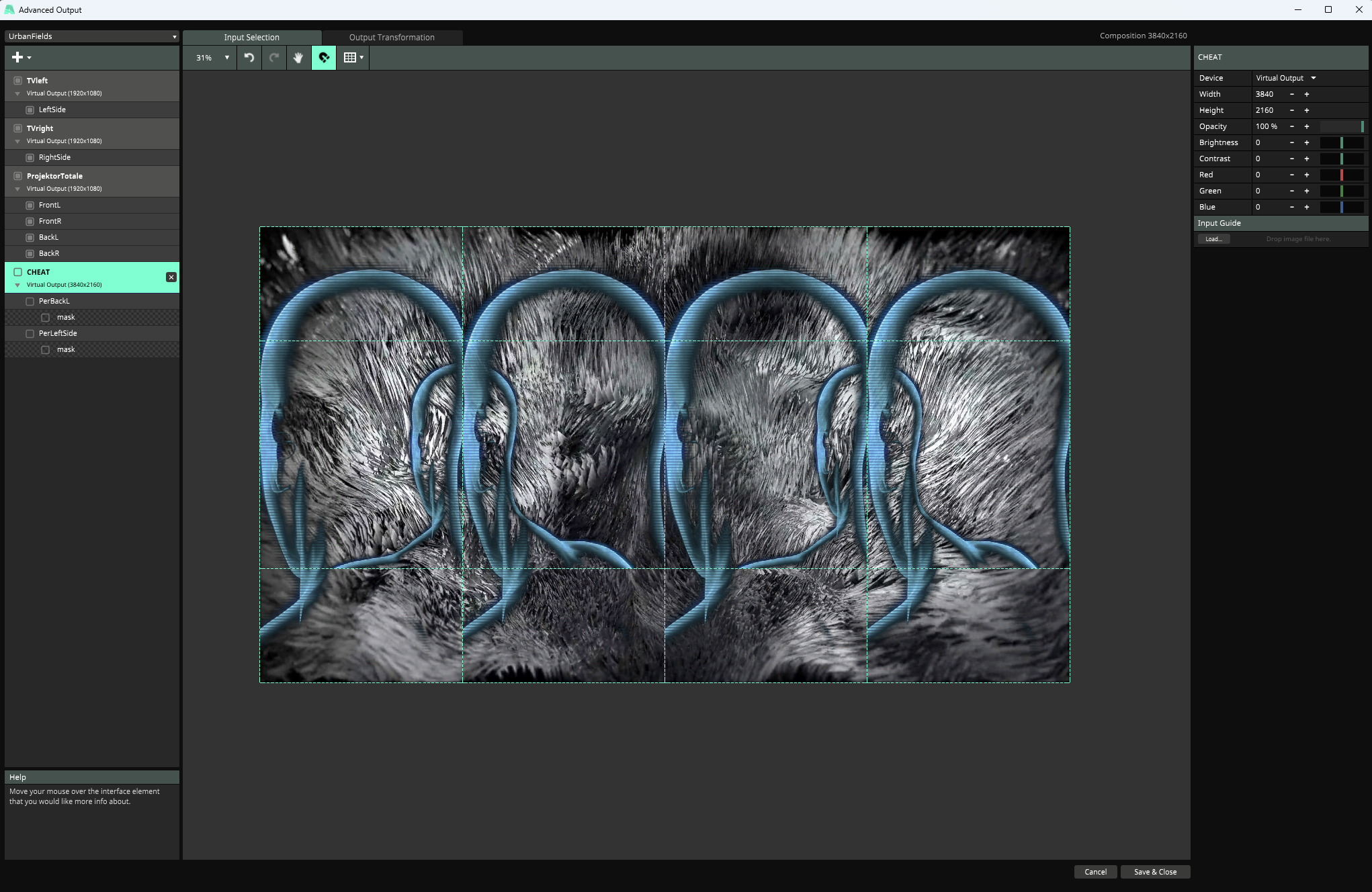Adjust the Red color slider
This screenshot has height=892, width=1372.
coord(1341,175)
